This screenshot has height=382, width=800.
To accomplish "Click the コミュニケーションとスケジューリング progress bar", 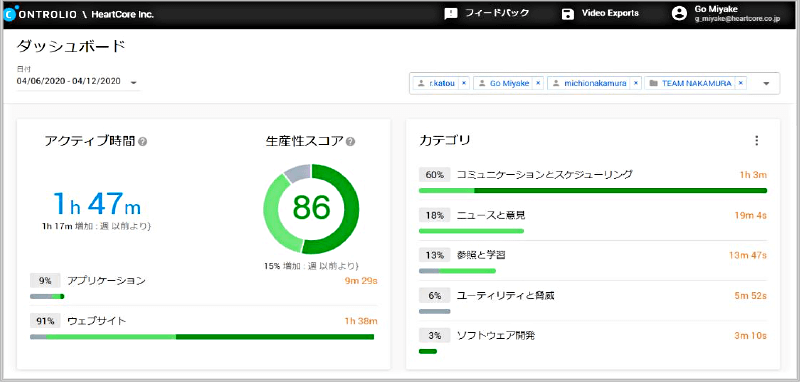I will pos(593,191).
